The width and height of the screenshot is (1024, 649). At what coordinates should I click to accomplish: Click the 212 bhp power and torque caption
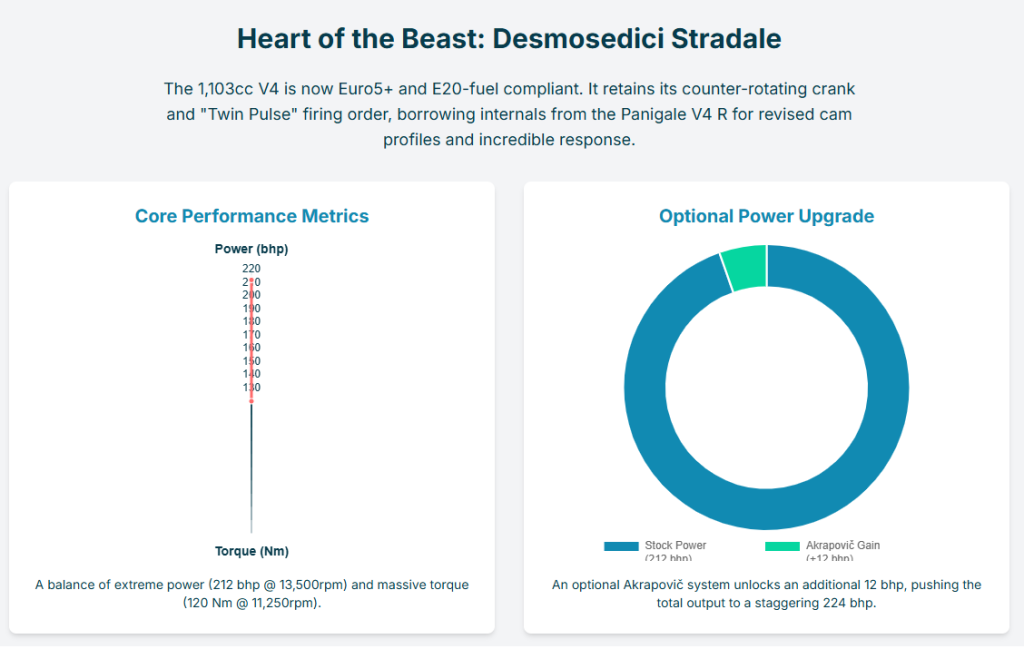click(x=251, y=593)
